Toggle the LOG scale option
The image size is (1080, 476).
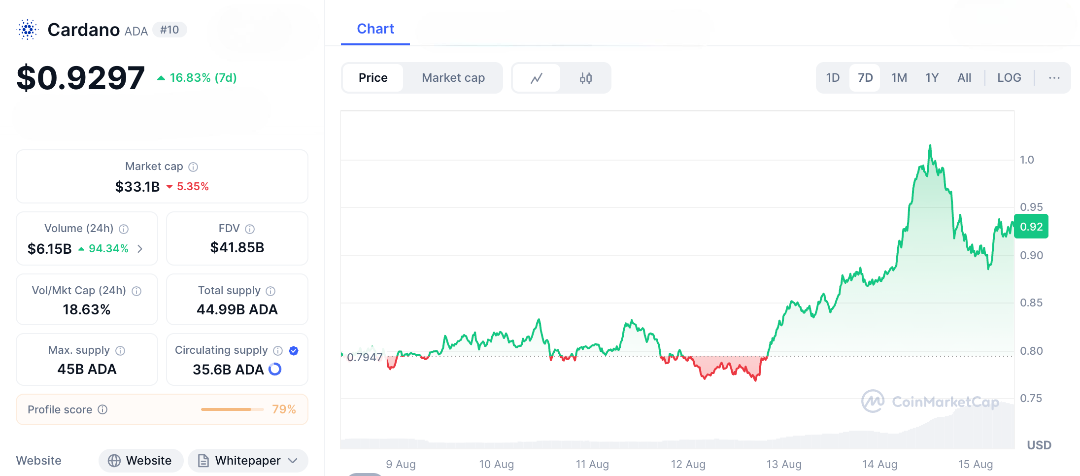click(1009, 78)
